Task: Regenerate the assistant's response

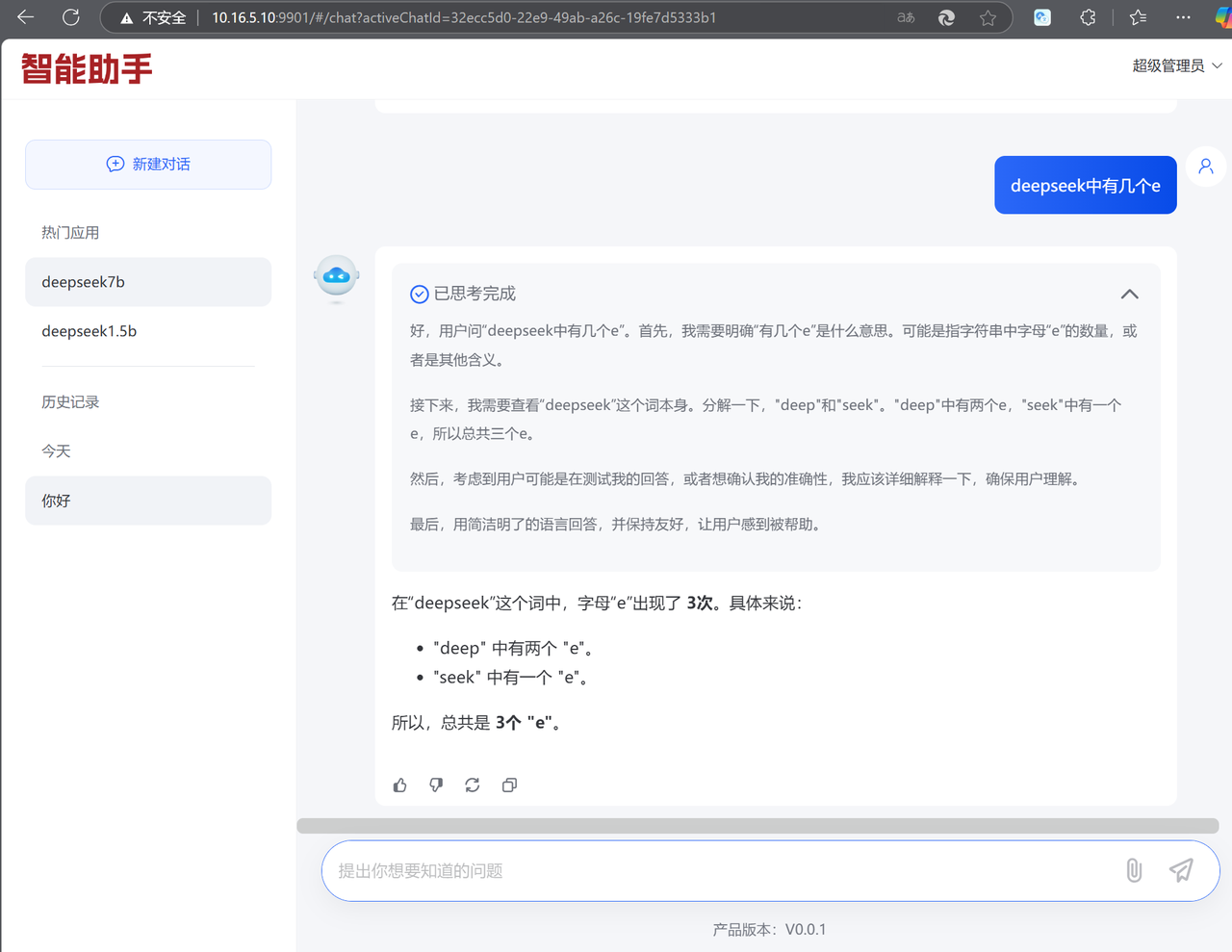Action: [473, 785]
